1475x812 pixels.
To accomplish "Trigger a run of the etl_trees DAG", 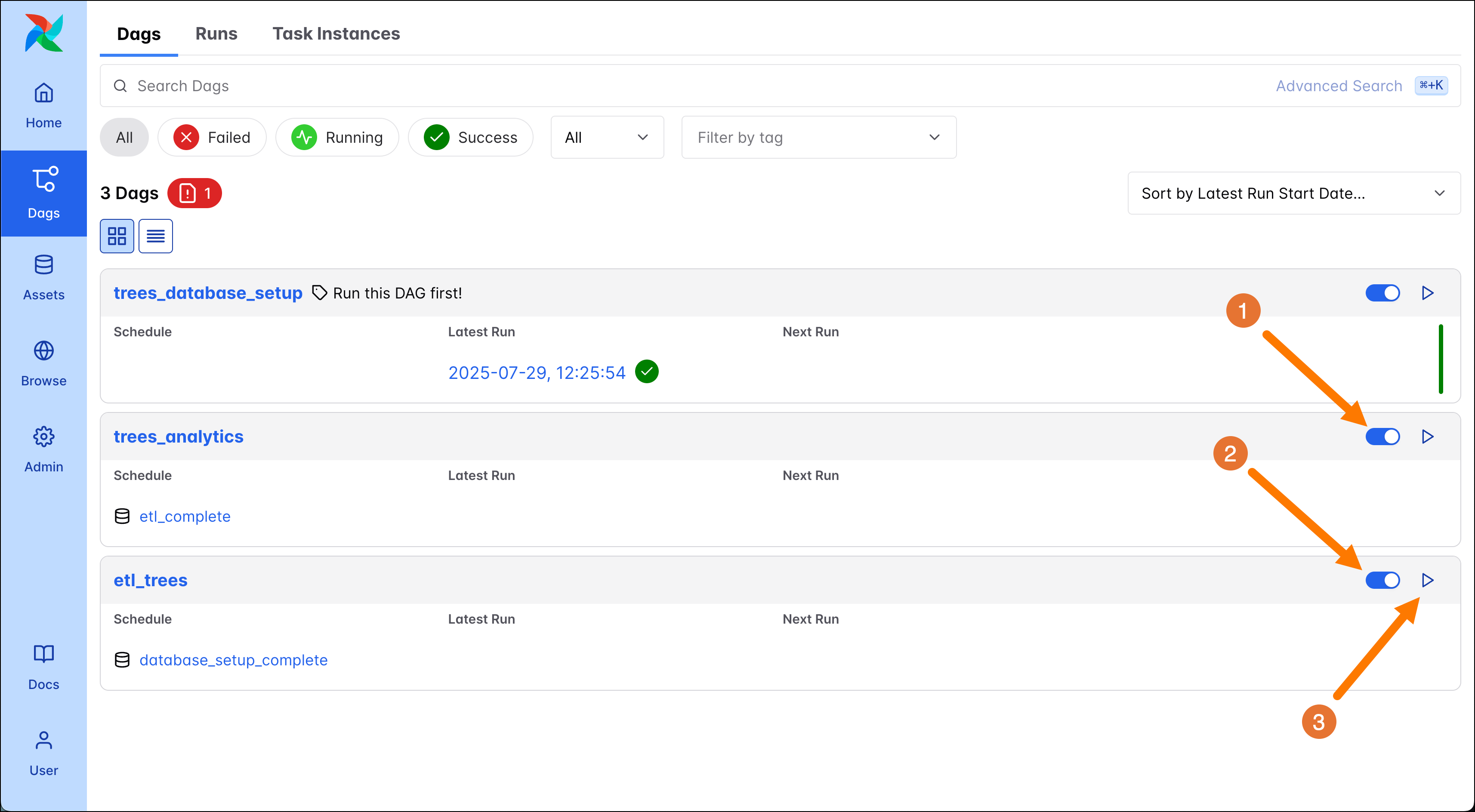I will pyautogui.click(x=1427, y=580).
